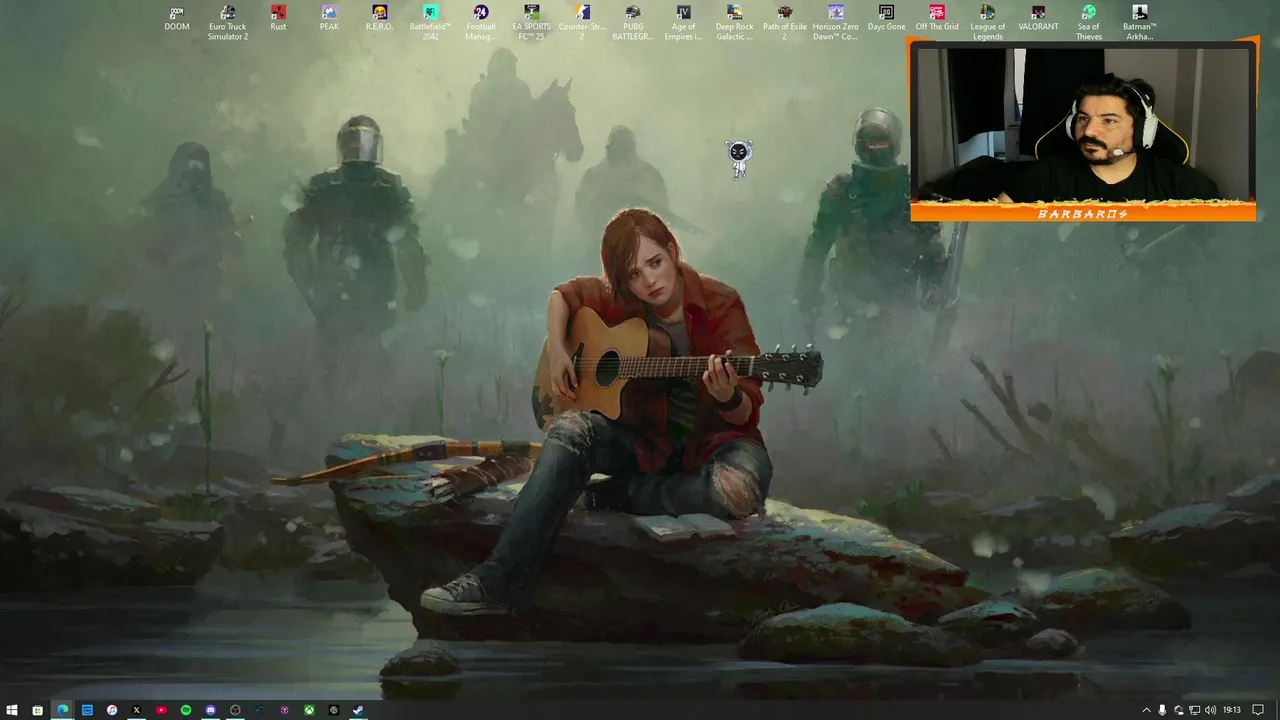The width and height of the screenshot is (1280, 720).
Task: Select the Counter-Strike 2 desktop shortcut
Action: click(x=582, y=22)
